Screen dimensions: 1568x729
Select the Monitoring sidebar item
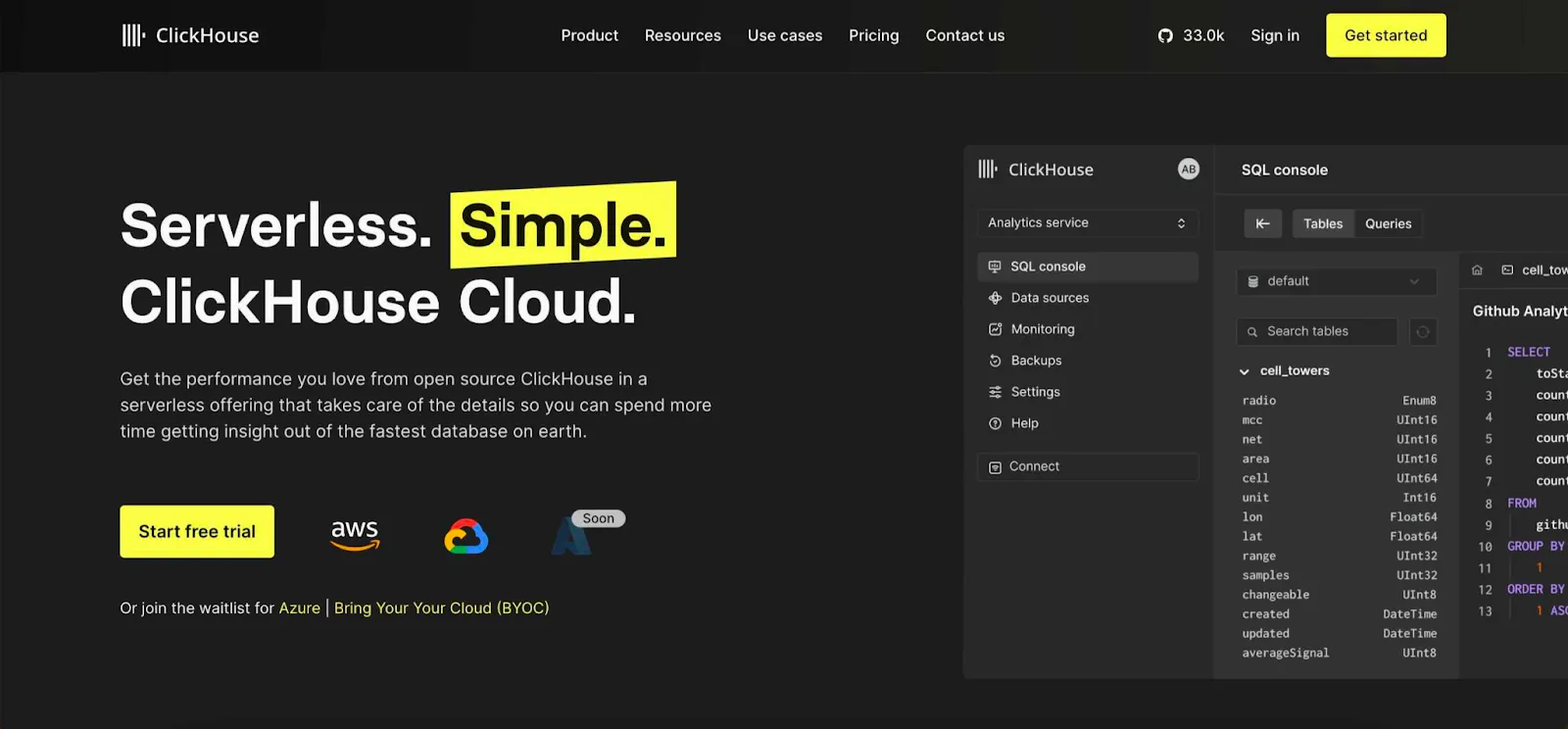[1087, 329]
